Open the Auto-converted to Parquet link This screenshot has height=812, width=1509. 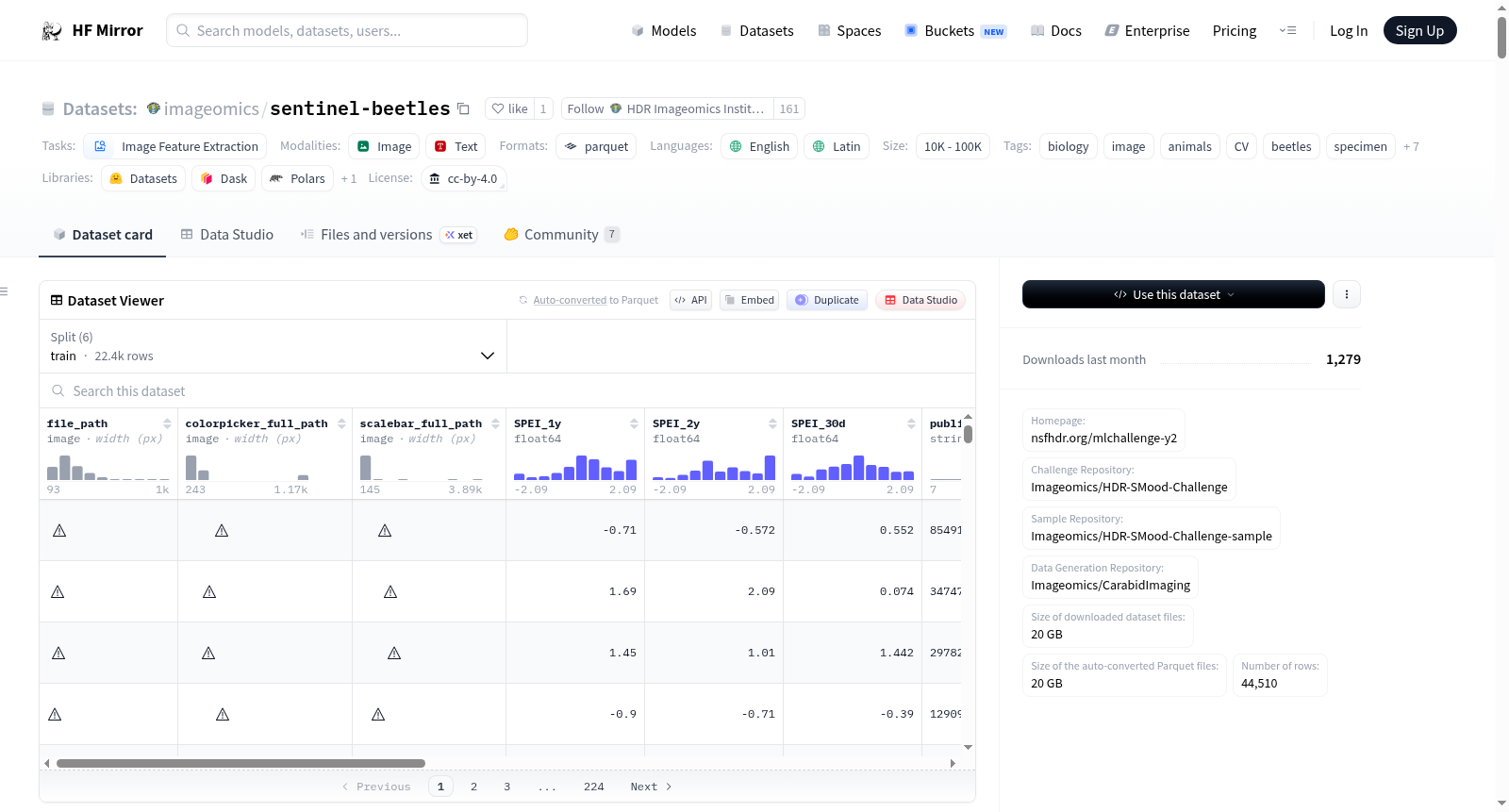pyautogui.click(x=570, y=300)
